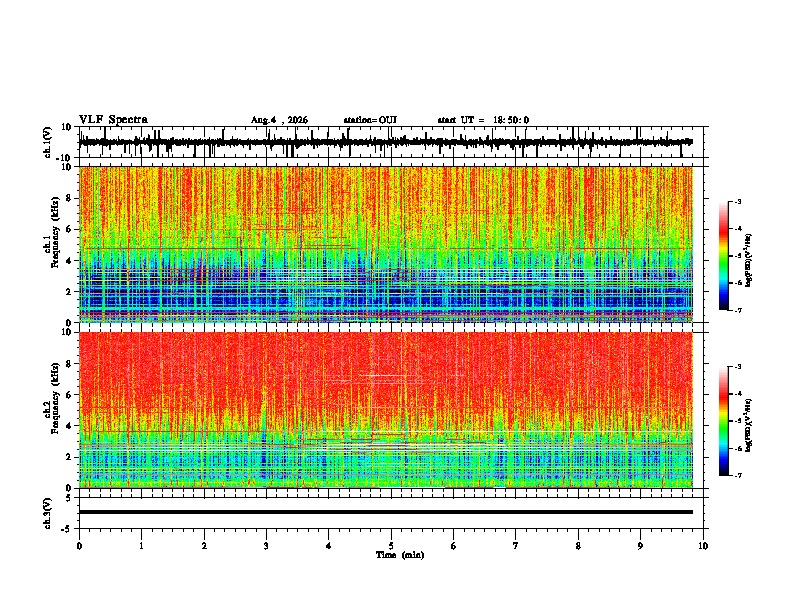Select the 'start UT = 18:50: 0' text
Screen dimensions: 792x612
pos(483,120)
